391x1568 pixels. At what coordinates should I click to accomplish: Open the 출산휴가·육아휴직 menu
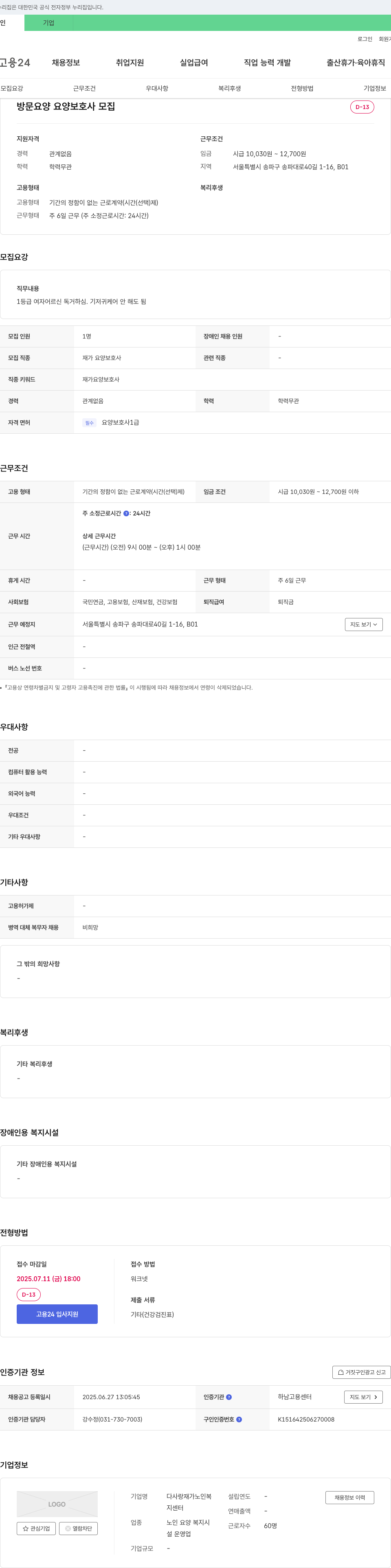click(356, 63)
